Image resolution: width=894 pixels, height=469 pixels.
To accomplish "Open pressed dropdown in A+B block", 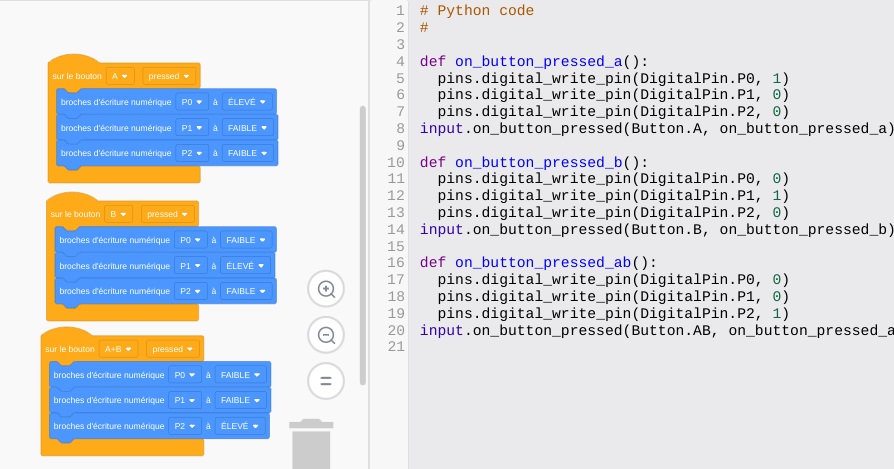I will (x=172, y=349).
